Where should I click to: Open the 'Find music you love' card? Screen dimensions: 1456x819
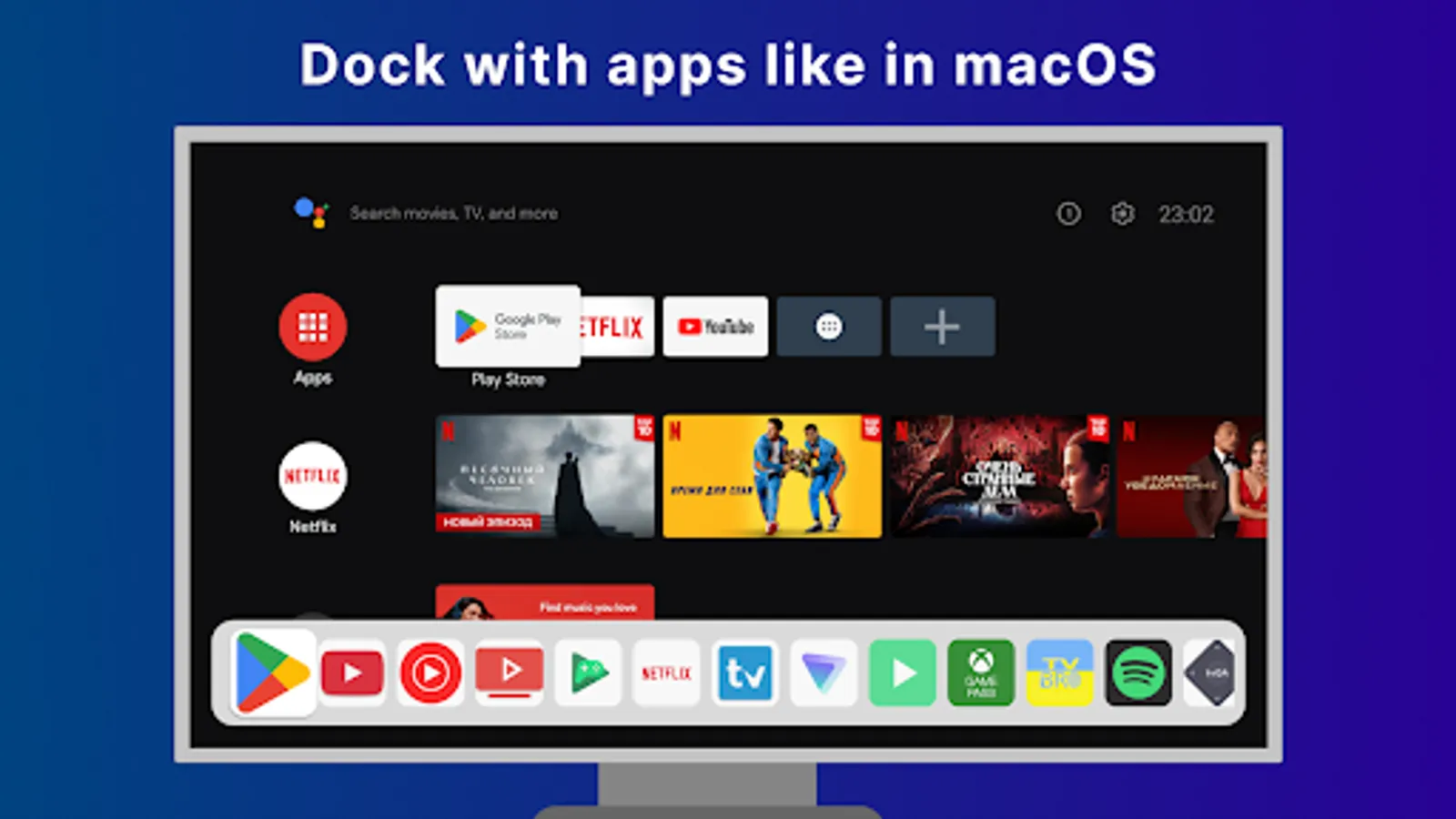[545, 602]
